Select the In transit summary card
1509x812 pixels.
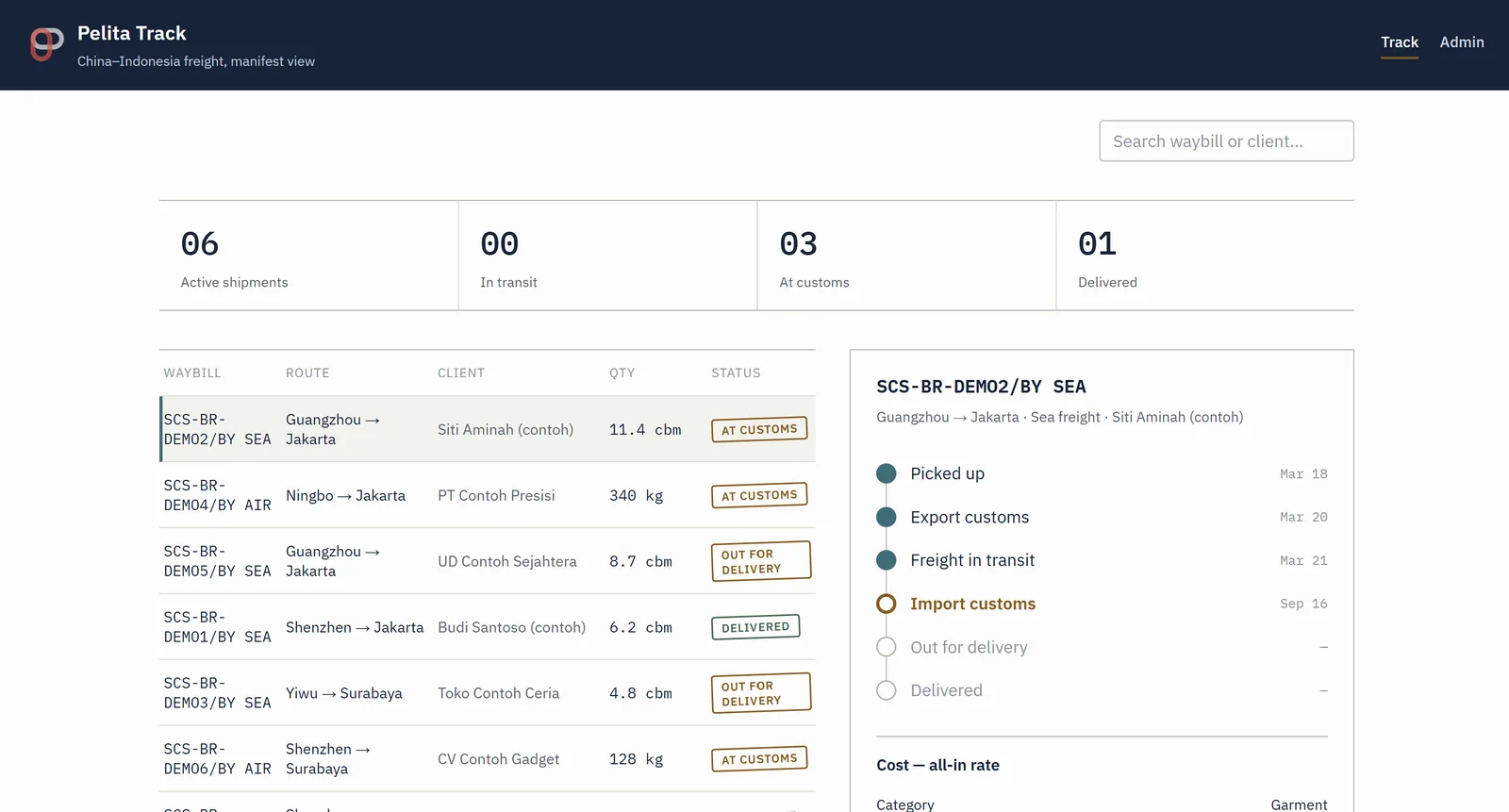tap(607, 256)
